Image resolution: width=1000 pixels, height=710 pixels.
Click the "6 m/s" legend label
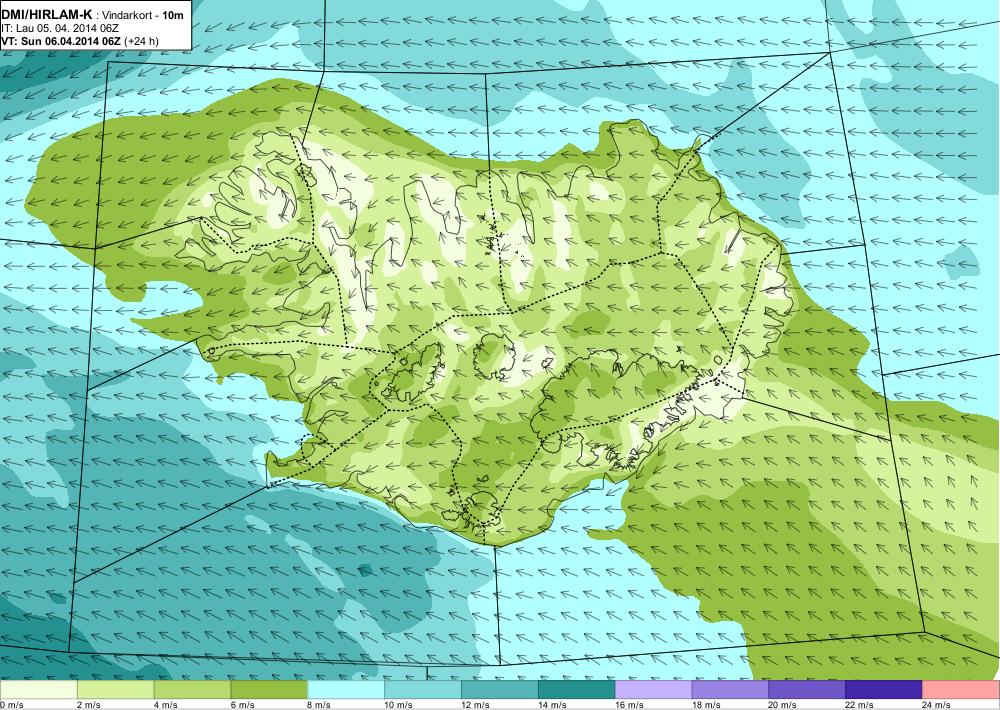[242, 705]
